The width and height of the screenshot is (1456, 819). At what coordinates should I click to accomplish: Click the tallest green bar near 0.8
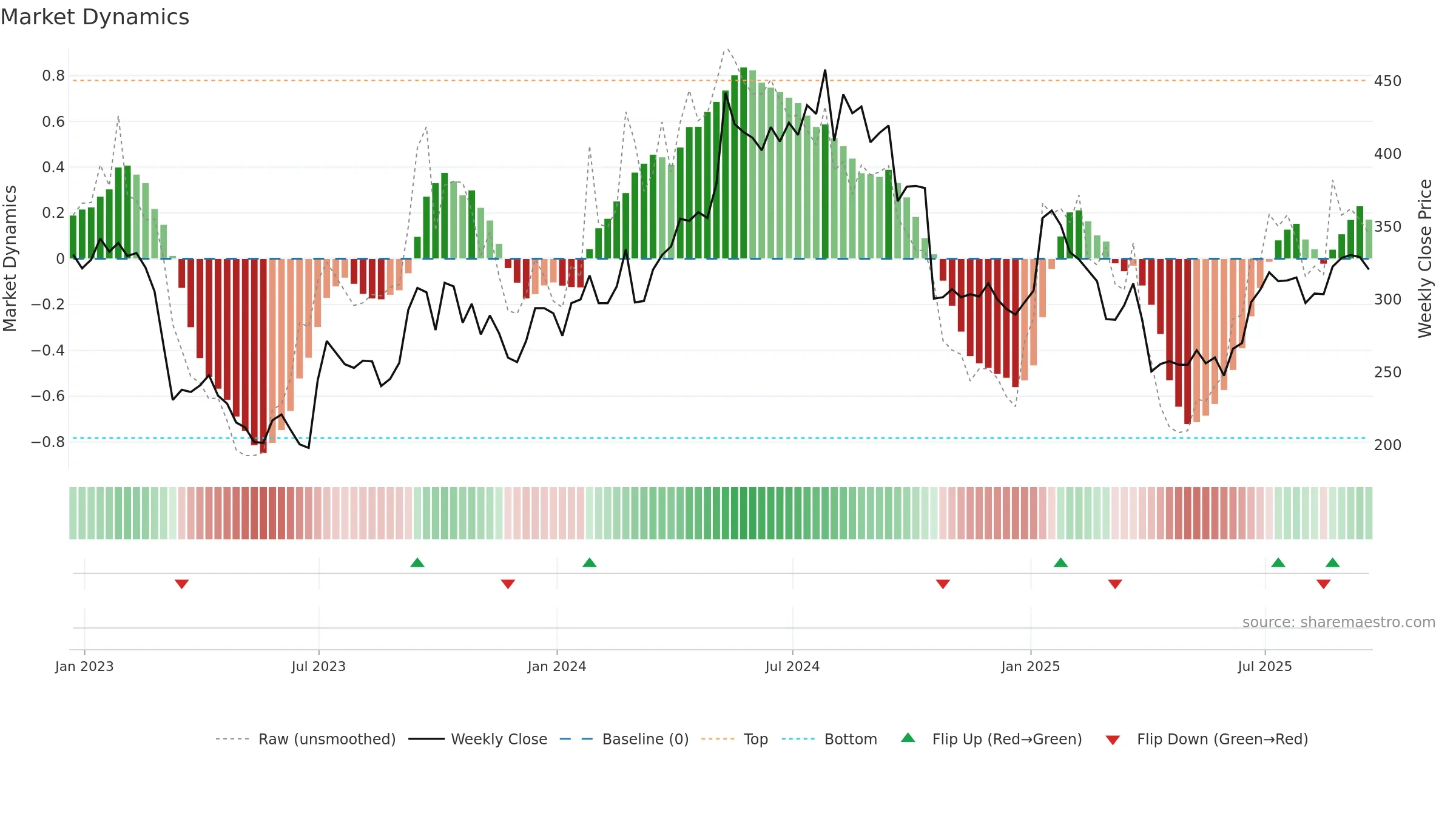click(743, 163)
